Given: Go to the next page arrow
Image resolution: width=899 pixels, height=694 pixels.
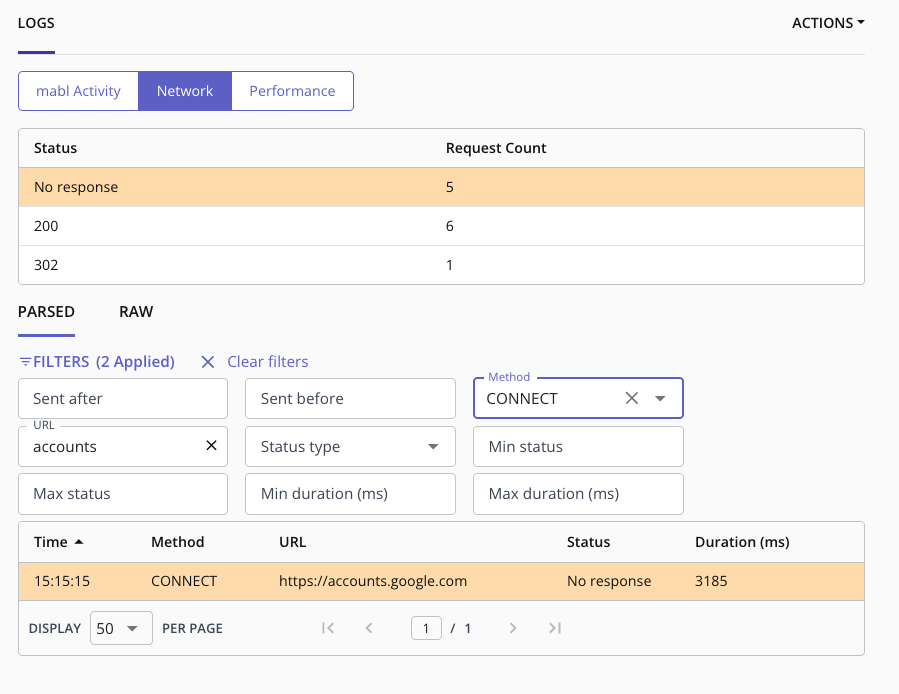Looking at the screenshot, I should [513, 628].
